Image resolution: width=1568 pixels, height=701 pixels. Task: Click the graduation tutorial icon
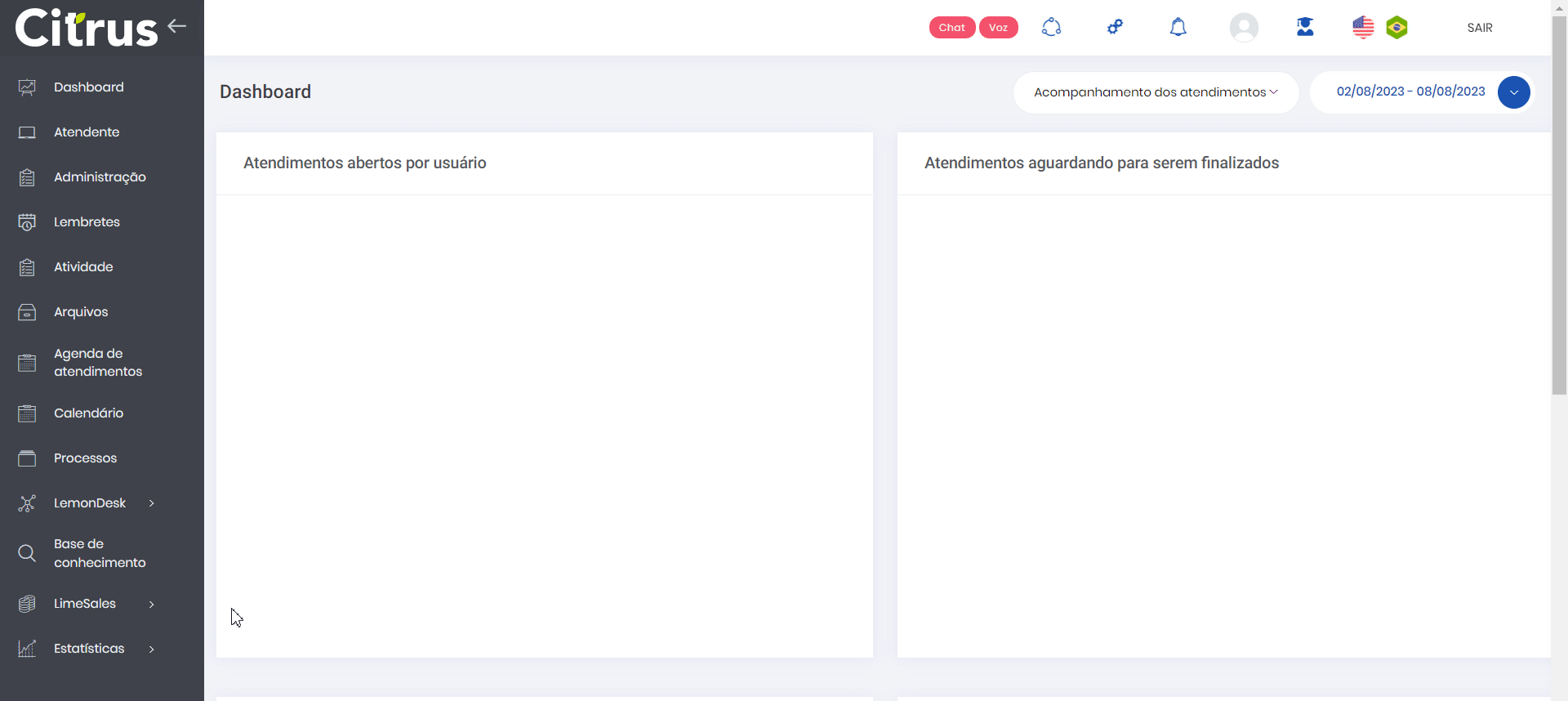1305,27
